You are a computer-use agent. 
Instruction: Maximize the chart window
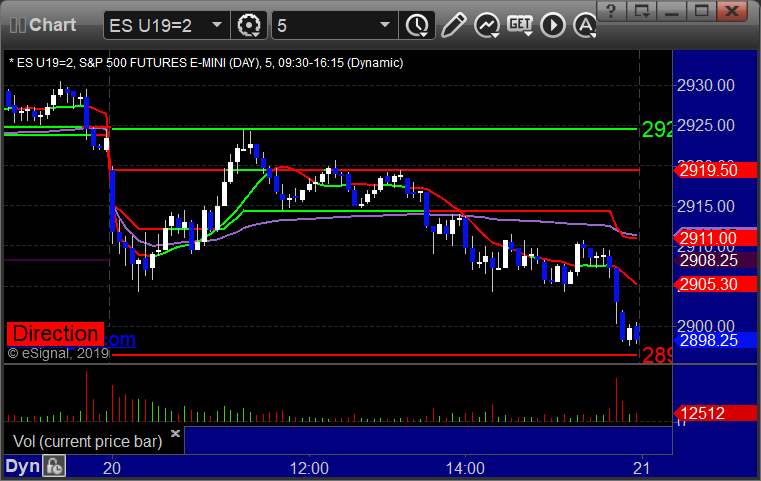(701, 10)
